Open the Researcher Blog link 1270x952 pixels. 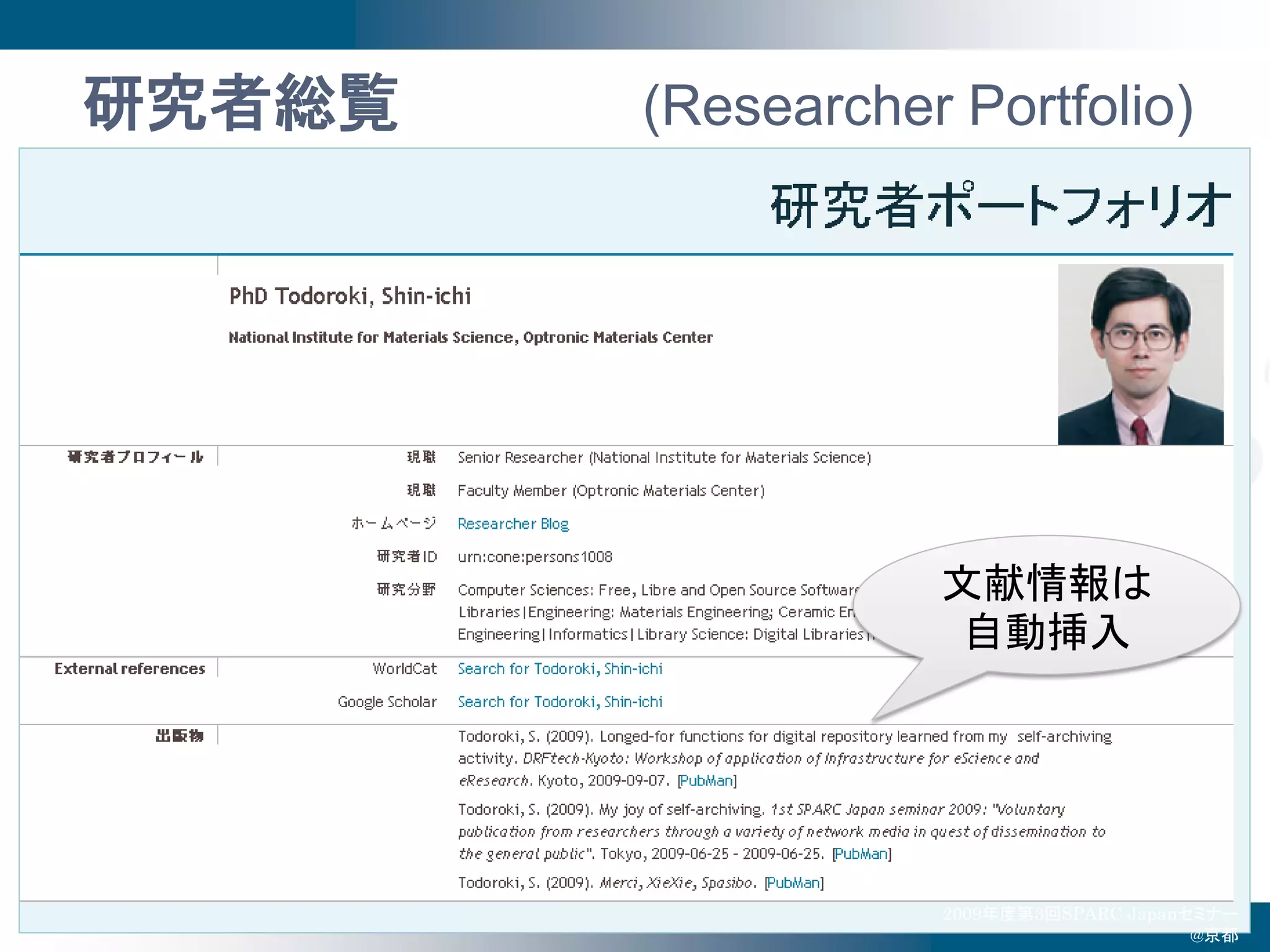513,524
